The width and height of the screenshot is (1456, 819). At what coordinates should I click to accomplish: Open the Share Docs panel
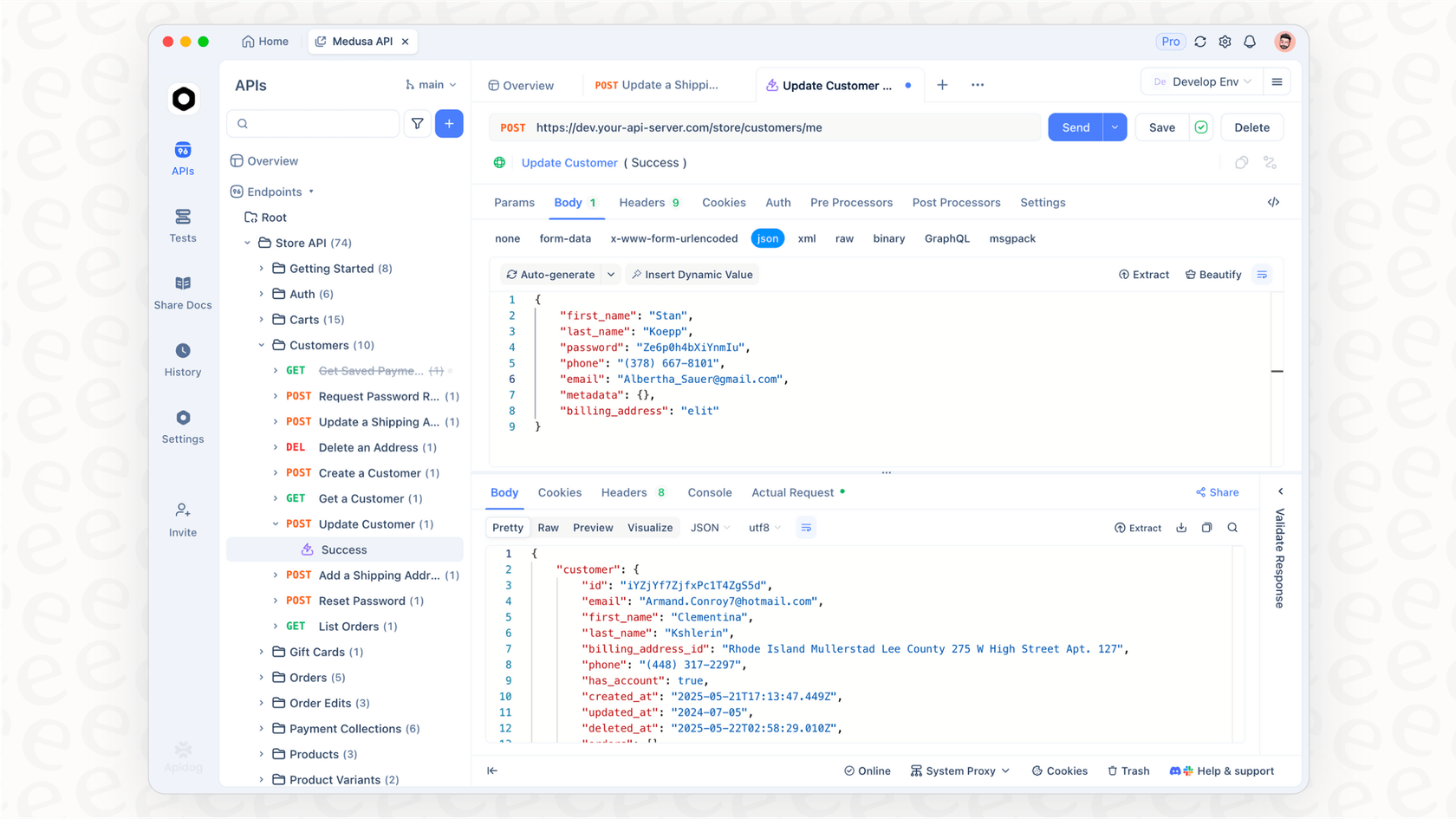pos(183,293)
